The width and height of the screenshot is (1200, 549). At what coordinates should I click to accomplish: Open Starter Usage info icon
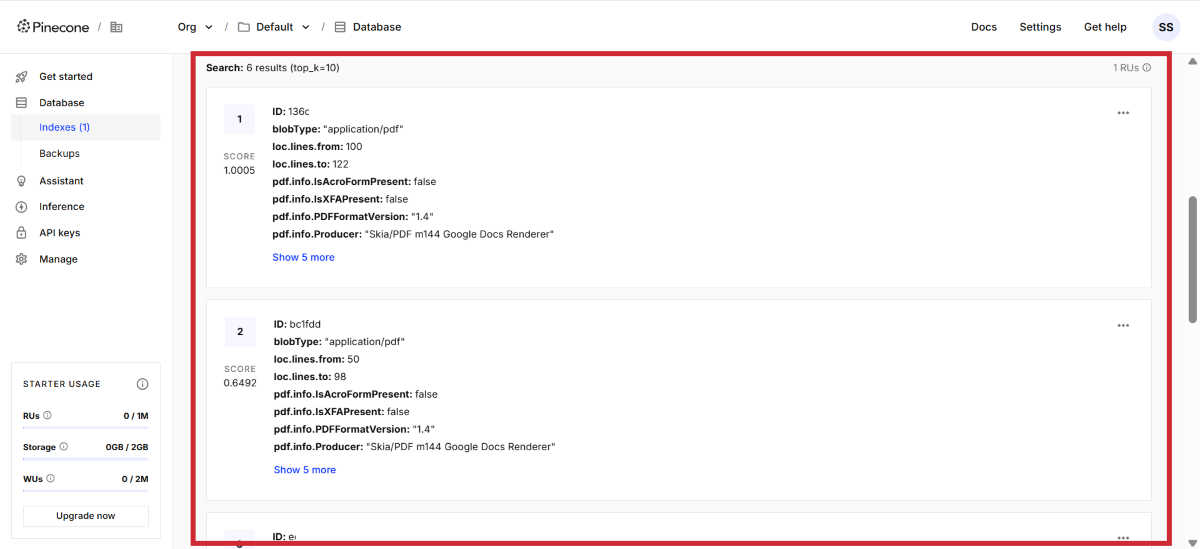pos(142,384)
